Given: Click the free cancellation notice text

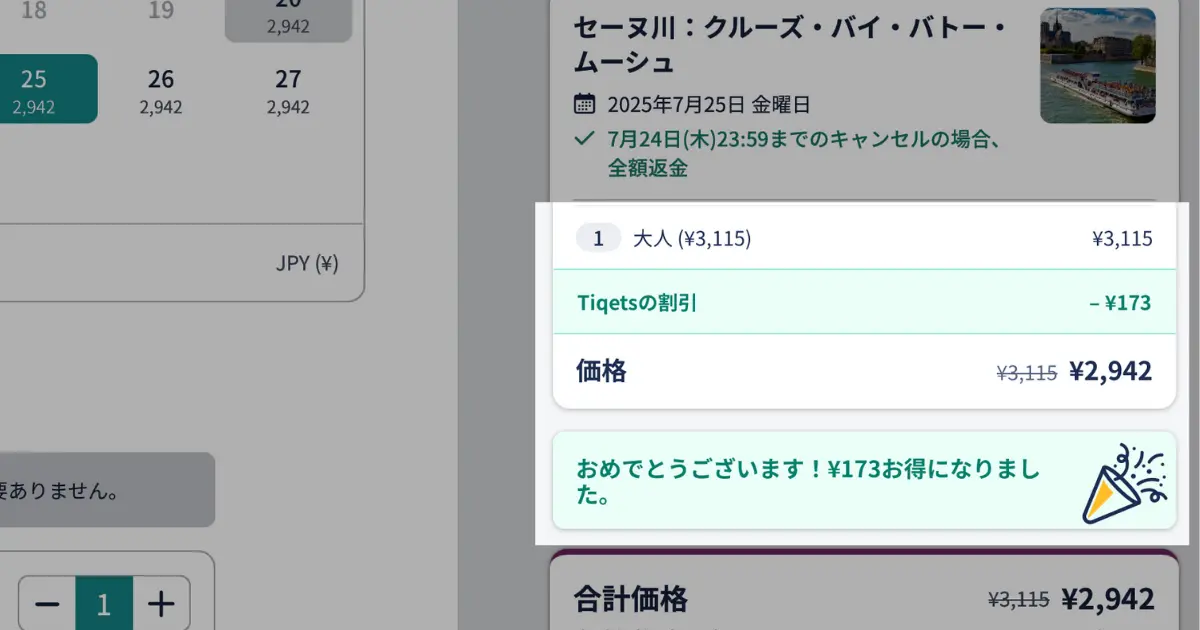Looking at the screenshot, I should point(803,153).
